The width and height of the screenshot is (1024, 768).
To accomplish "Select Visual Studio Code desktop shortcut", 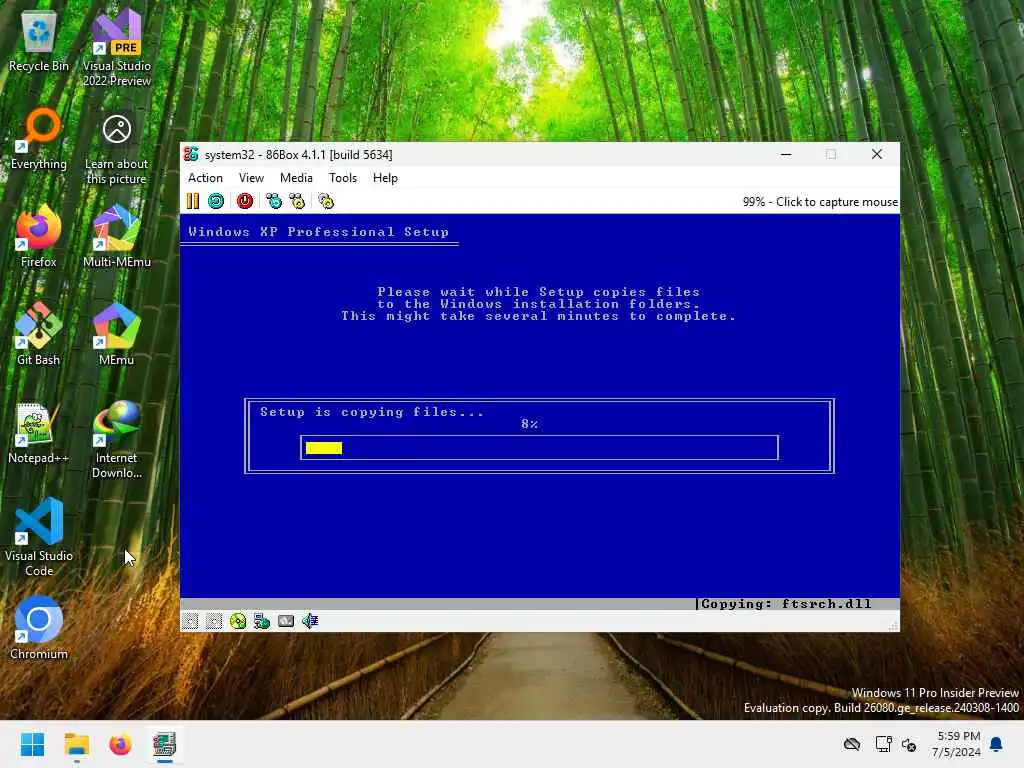I will (x=39, y=537).
